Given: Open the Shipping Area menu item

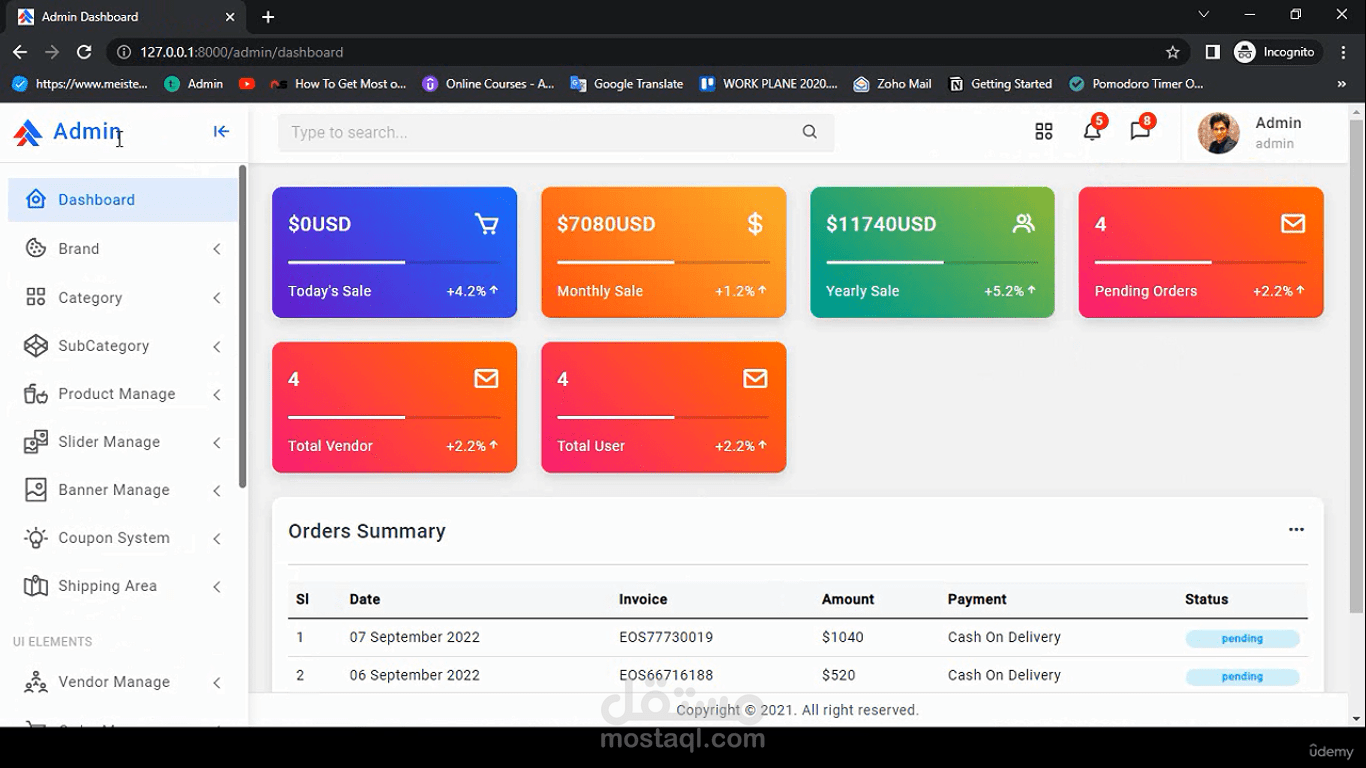Looking at the screenshot, I should click(x=107, y=586).
